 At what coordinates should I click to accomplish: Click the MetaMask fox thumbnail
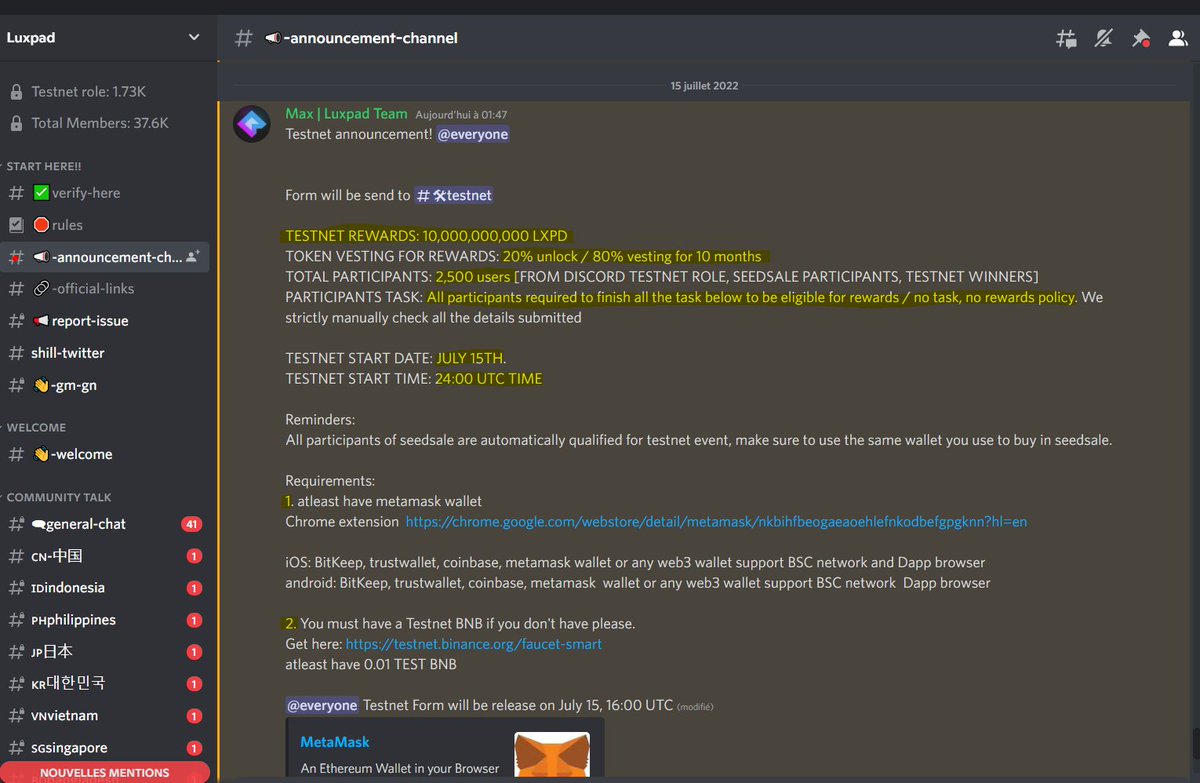tap(552, 757)
